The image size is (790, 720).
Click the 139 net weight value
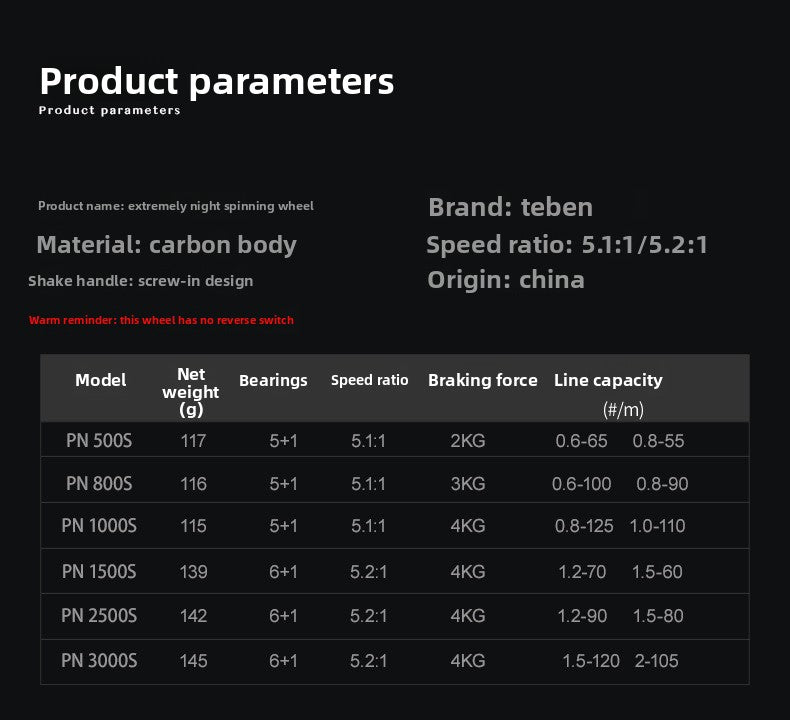193,572
